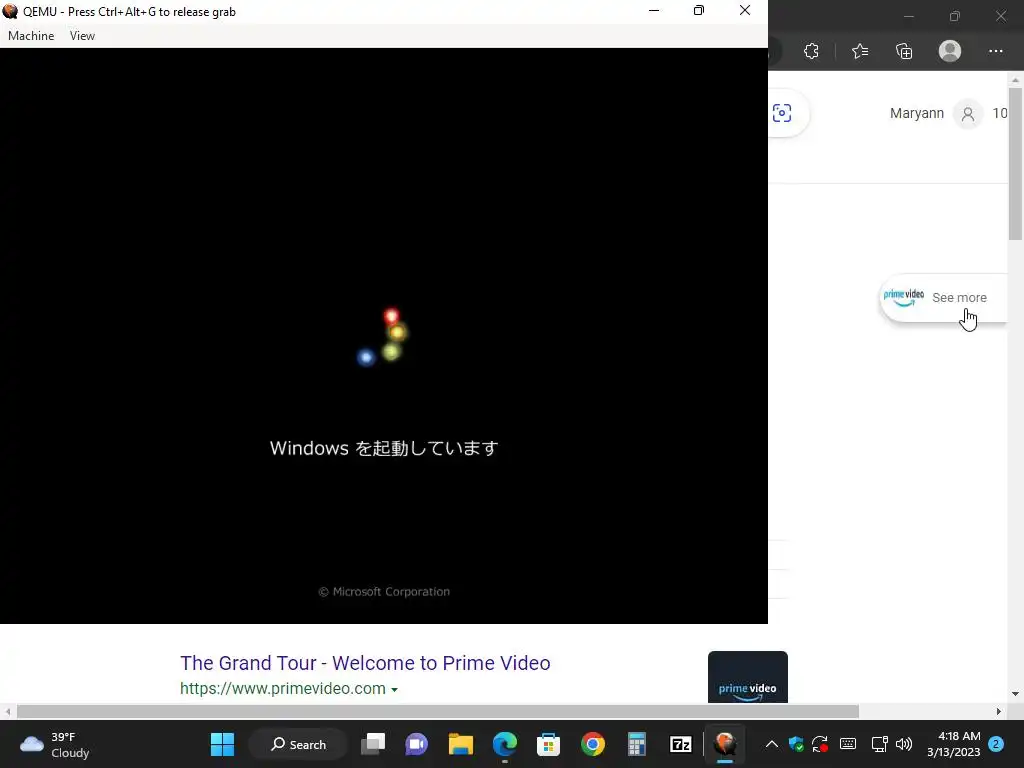Click the browser vertical scrollbar thumb

click(1015, 163)
